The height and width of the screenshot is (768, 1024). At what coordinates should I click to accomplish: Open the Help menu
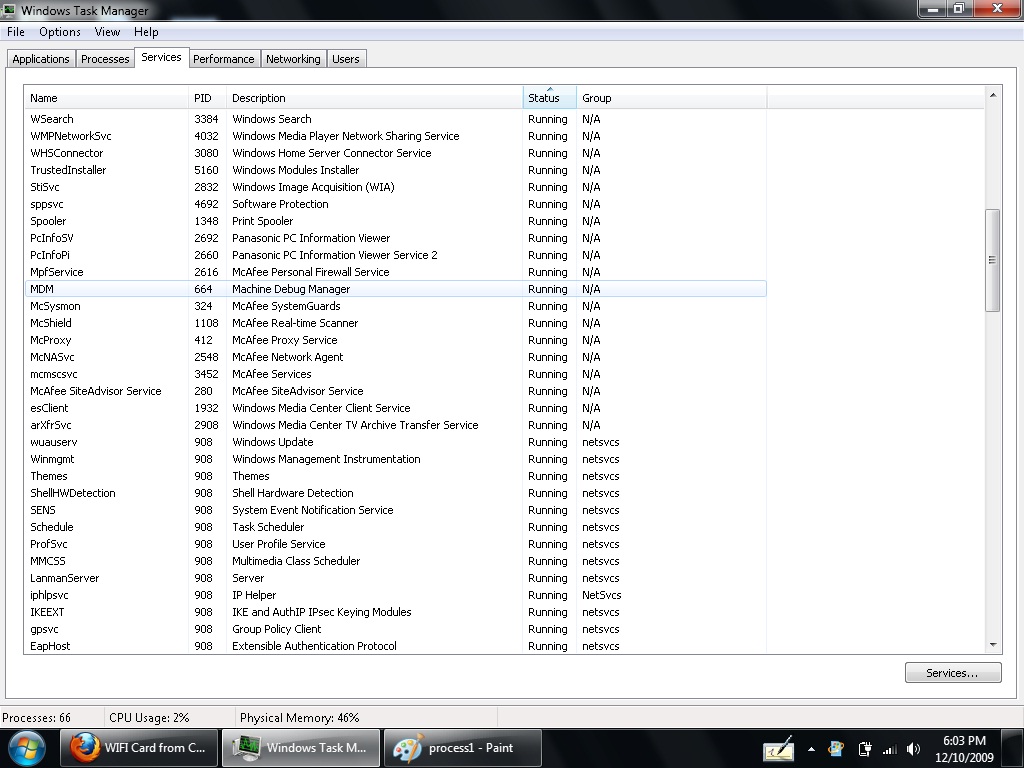pyautogui.click(x=146, y=32)
